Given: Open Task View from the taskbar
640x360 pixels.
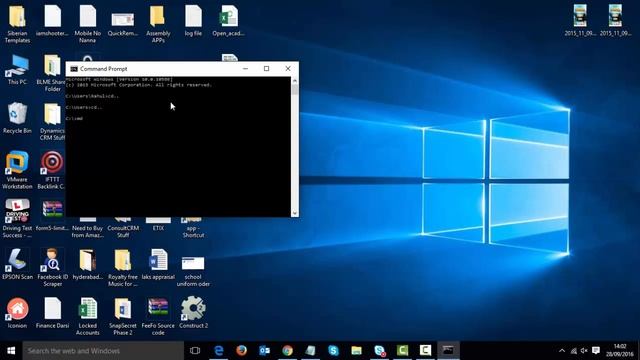Looking at the screenshot, I should point(195,350).
